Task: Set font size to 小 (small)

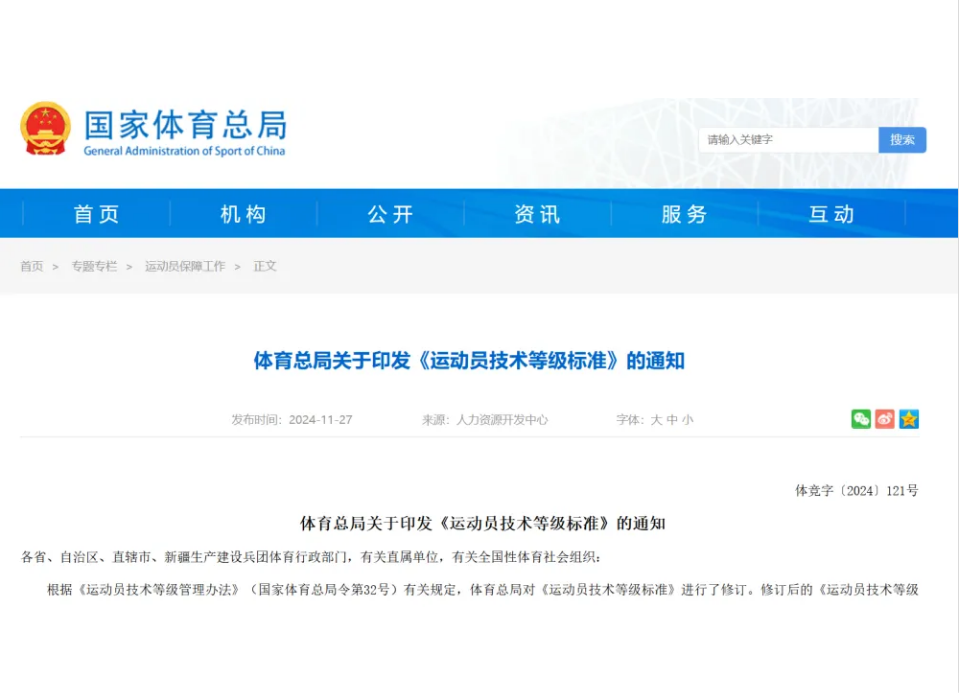Action: tap(687, 420)
